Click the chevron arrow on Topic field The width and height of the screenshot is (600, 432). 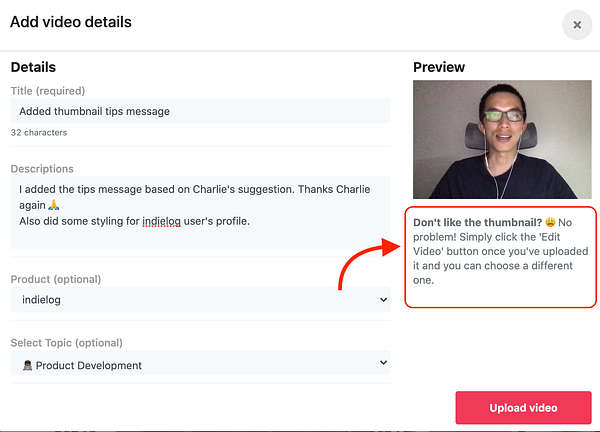pos(383,362)
